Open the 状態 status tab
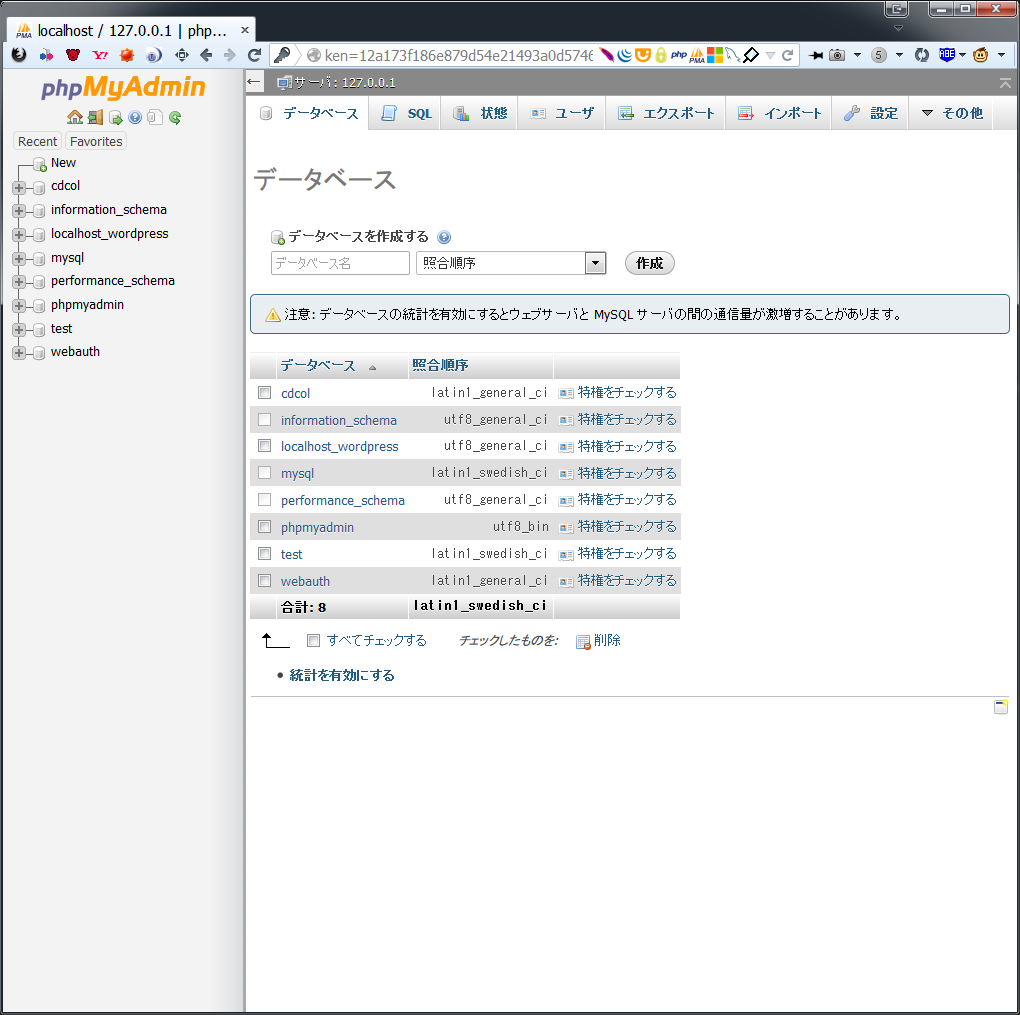This screenshot has width=1020, height=1015. [x=479, y=113]
